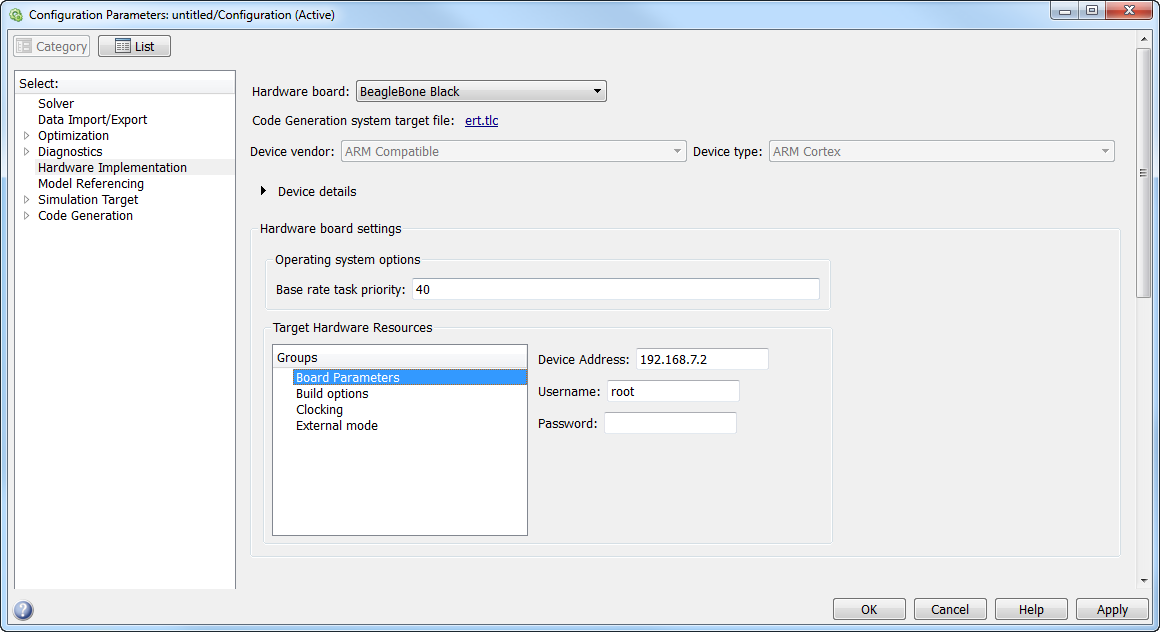Open the ert.tlc target file link

481,121
